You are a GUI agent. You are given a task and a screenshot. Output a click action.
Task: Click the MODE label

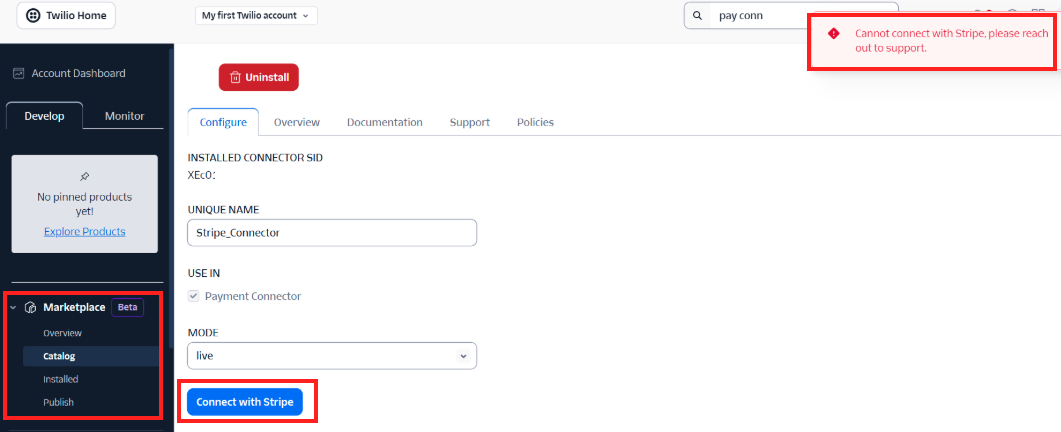(202, 333)
